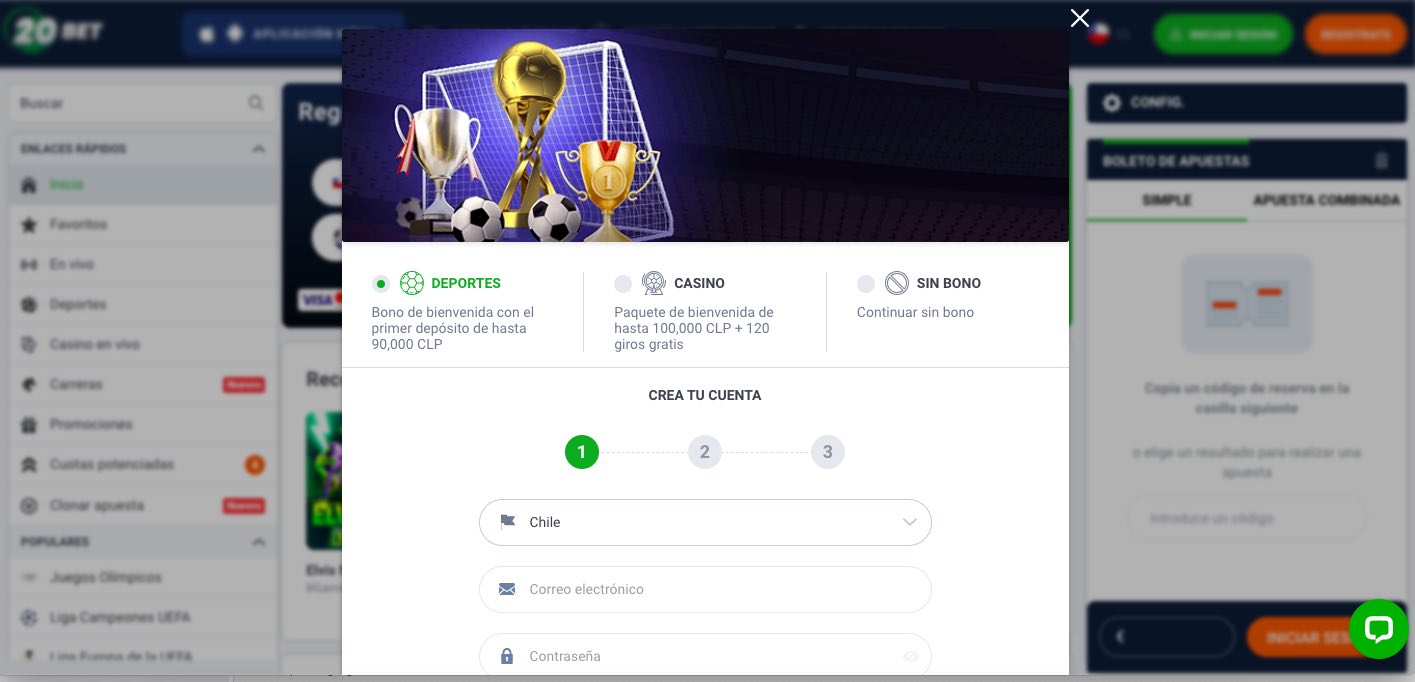Collapse the Populares section chevron

pyautogui.click(x=259, y=542)
